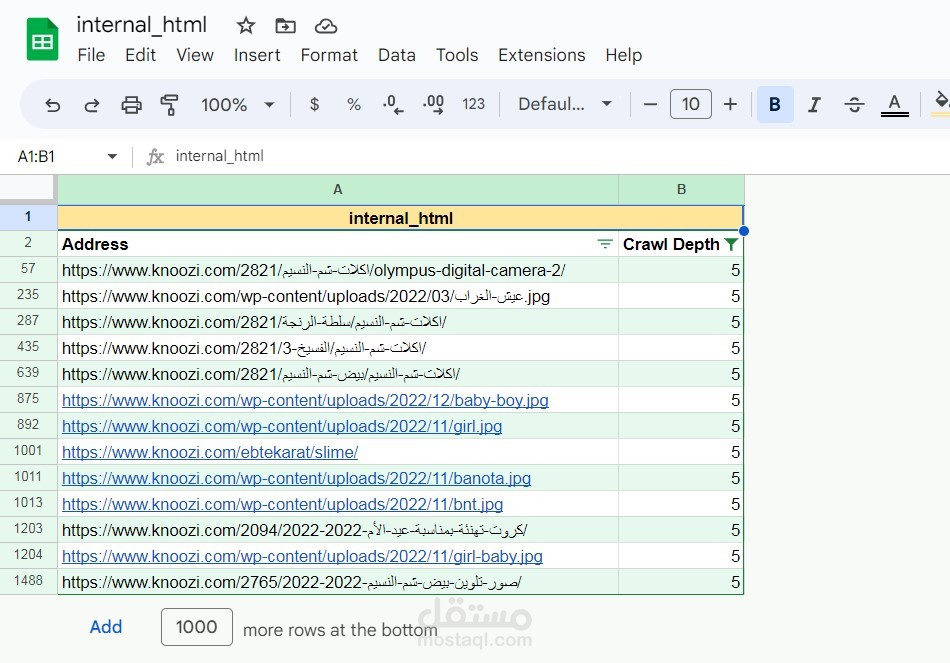Screen dimensions: 950x663
Task: Toggle bold formatting
Action: click(775, 104)
